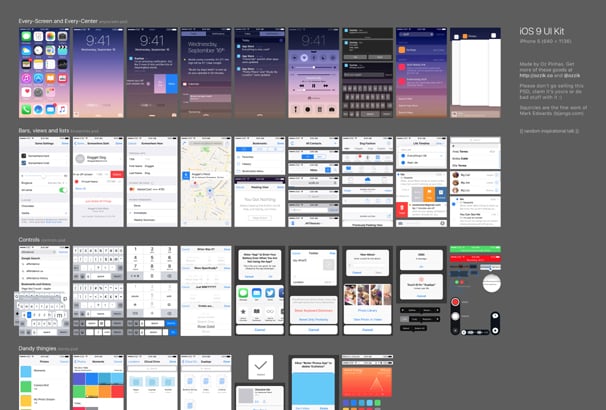Tap orange Flag swipe action in mail

pyautogui.click(x=429, y=193)
